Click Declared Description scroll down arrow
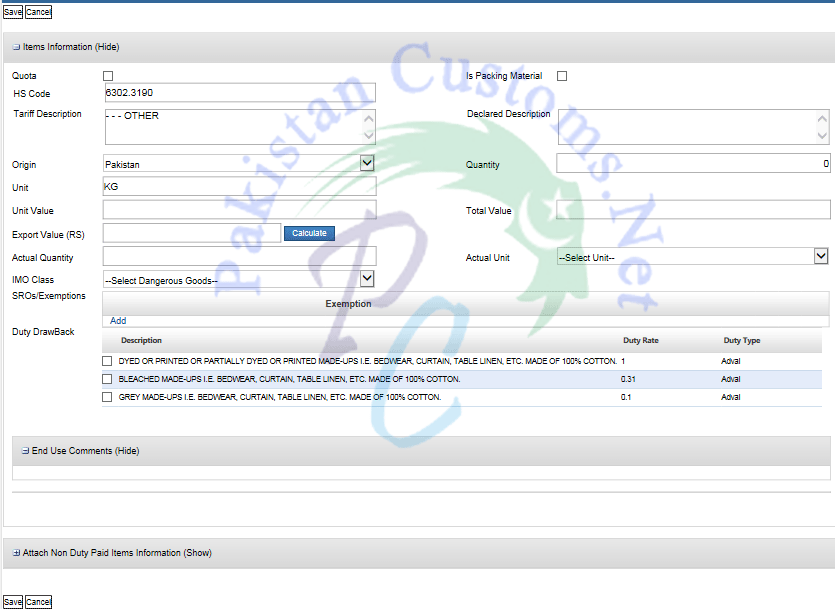This screenshot has width=835, height=609. 822,135
